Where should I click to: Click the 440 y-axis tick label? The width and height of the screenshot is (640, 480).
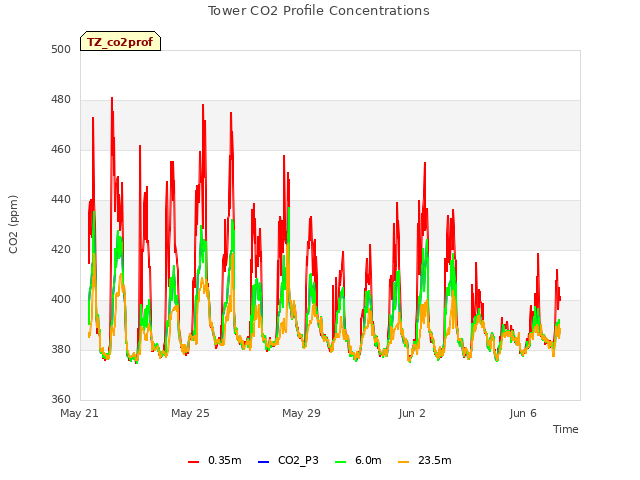click(61, 200)
